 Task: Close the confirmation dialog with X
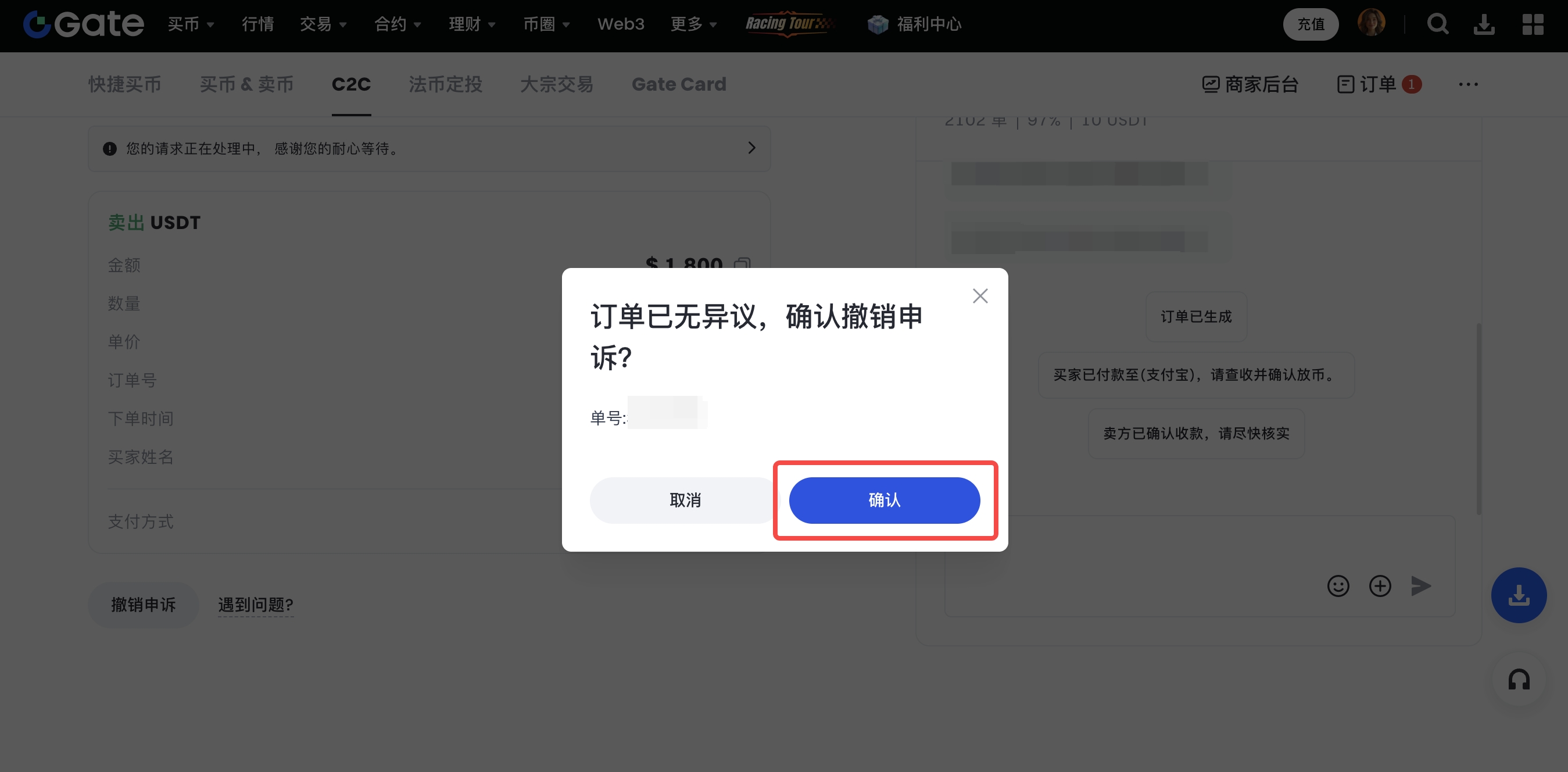(x=979, y=296)
